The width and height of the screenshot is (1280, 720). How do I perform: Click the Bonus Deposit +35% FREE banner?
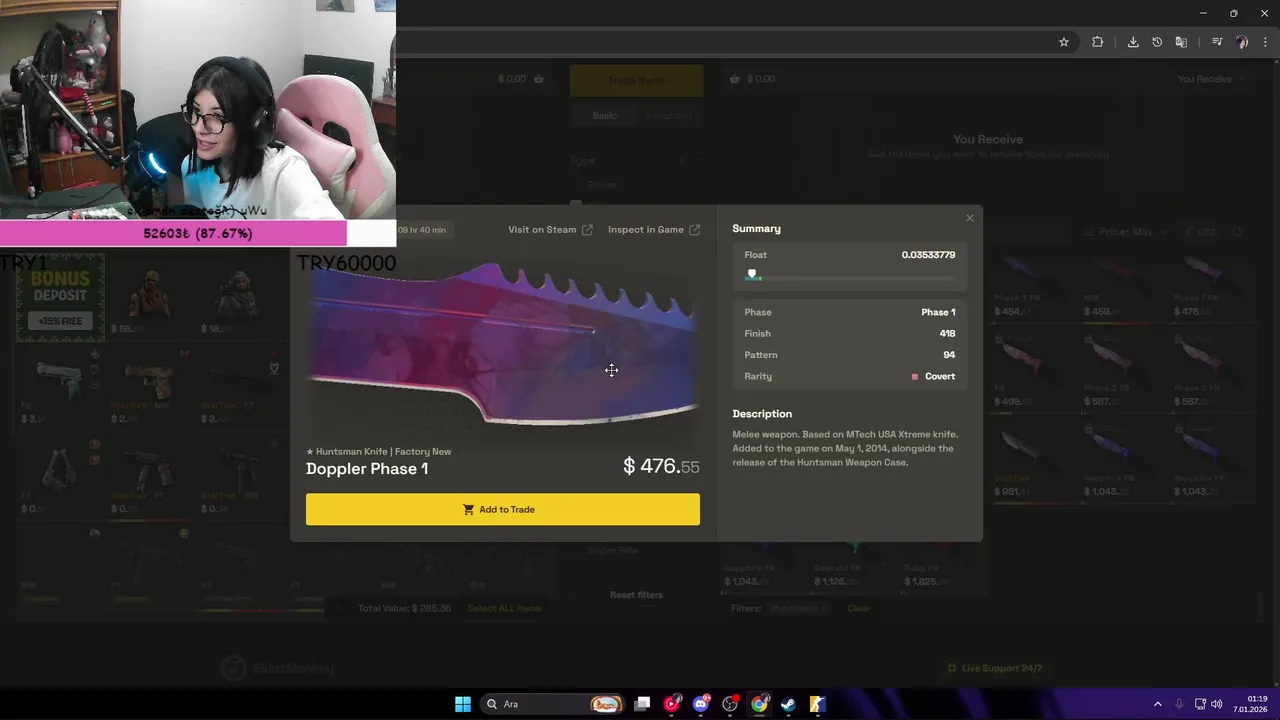point(60,297)
